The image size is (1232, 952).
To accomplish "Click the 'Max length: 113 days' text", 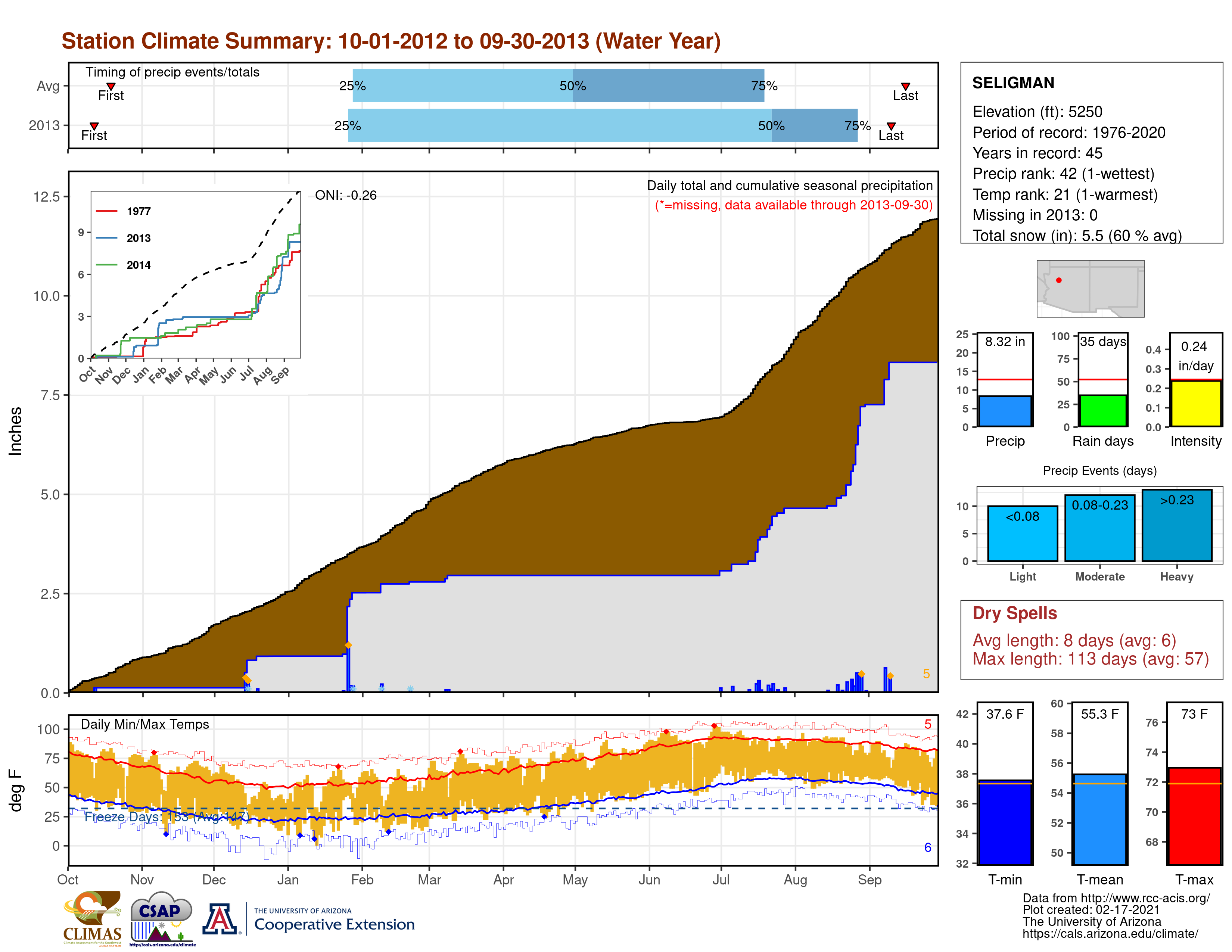I will point(1091,659).
